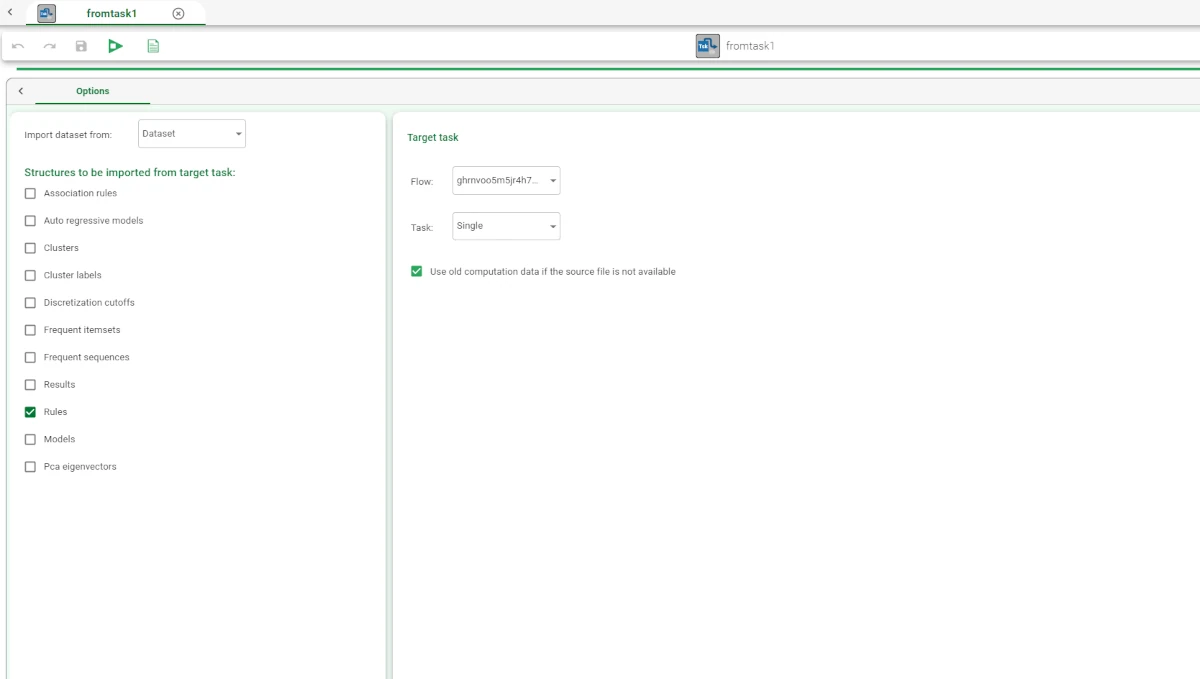
Task: Click the back chevron beside the fromtask1 tab
Action: [x=9, y=12]
